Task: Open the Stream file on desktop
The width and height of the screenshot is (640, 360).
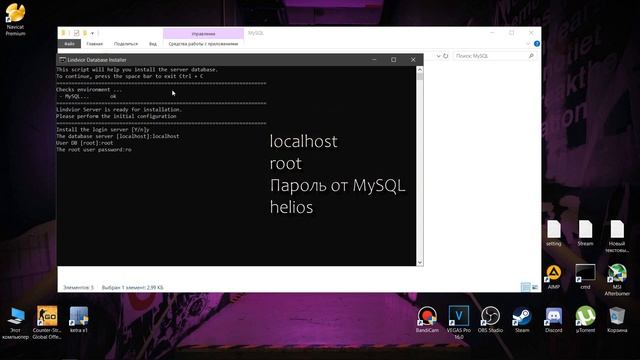Action: pos(585,233)
